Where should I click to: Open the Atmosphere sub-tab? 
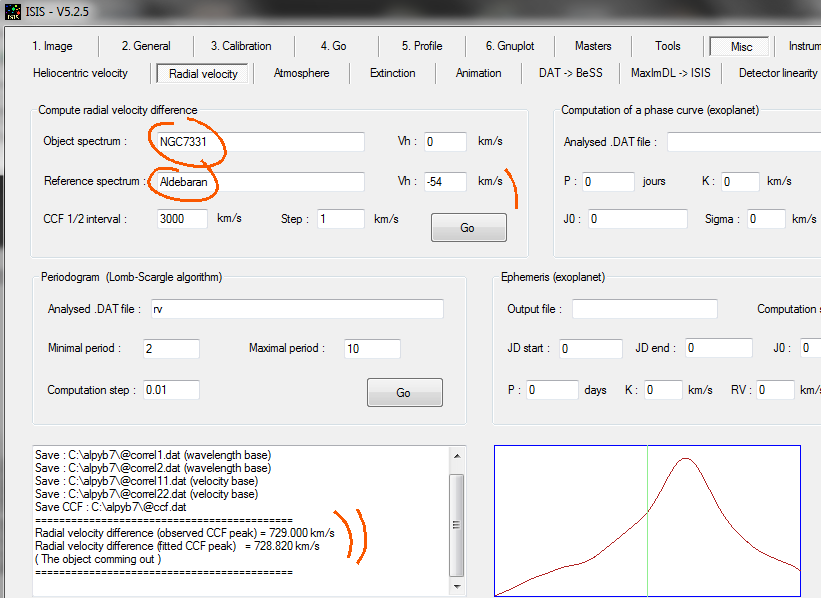click(301, 73)
